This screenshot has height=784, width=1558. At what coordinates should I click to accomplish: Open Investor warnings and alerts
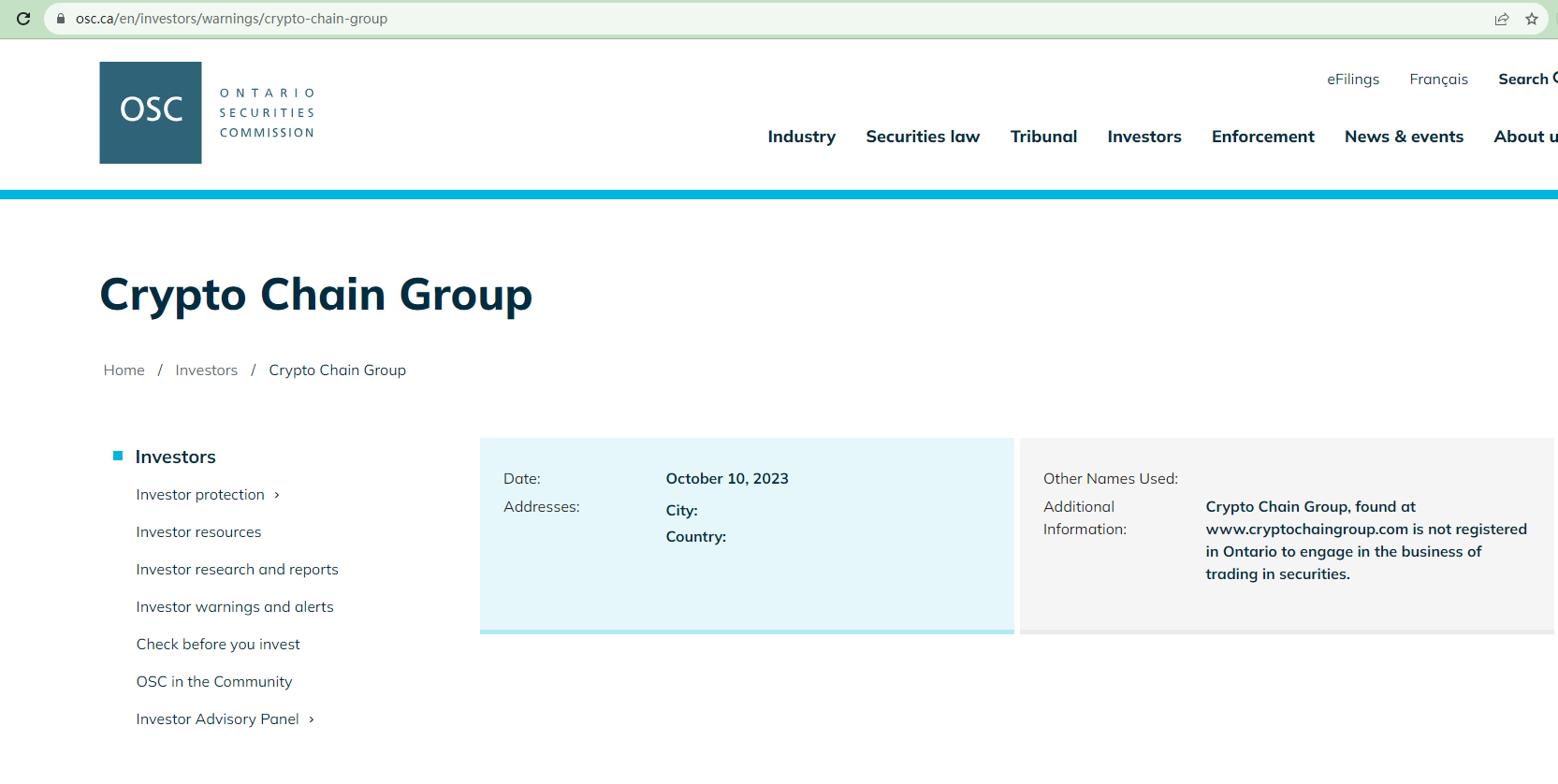coord(235,607)
